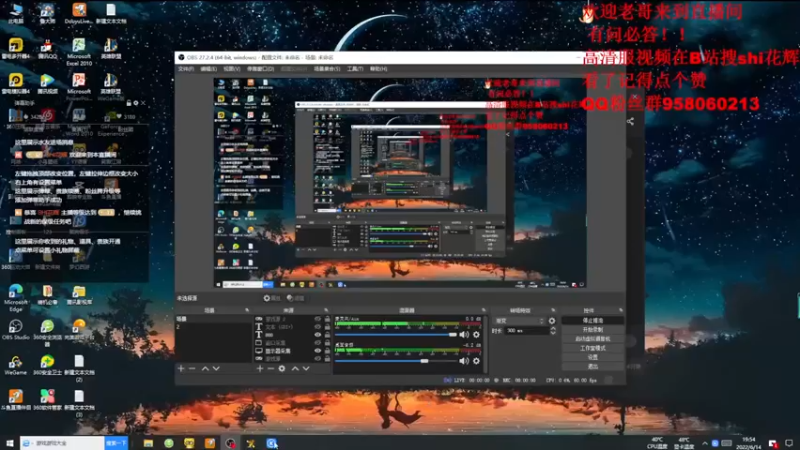Open Microsoft Excel 2010 desktop icon
The width and height of the screenshot is (800, 450).
point(79,52)
